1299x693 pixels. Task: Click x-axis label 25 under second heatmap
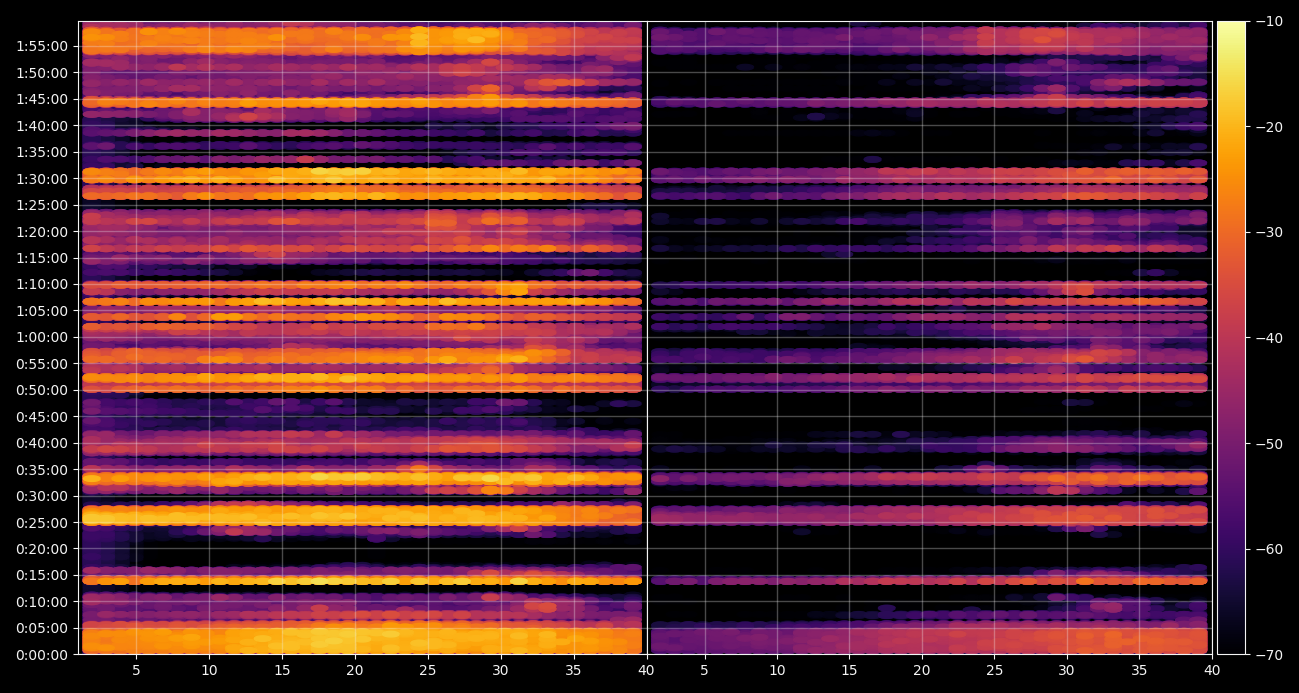click(994, 670)
